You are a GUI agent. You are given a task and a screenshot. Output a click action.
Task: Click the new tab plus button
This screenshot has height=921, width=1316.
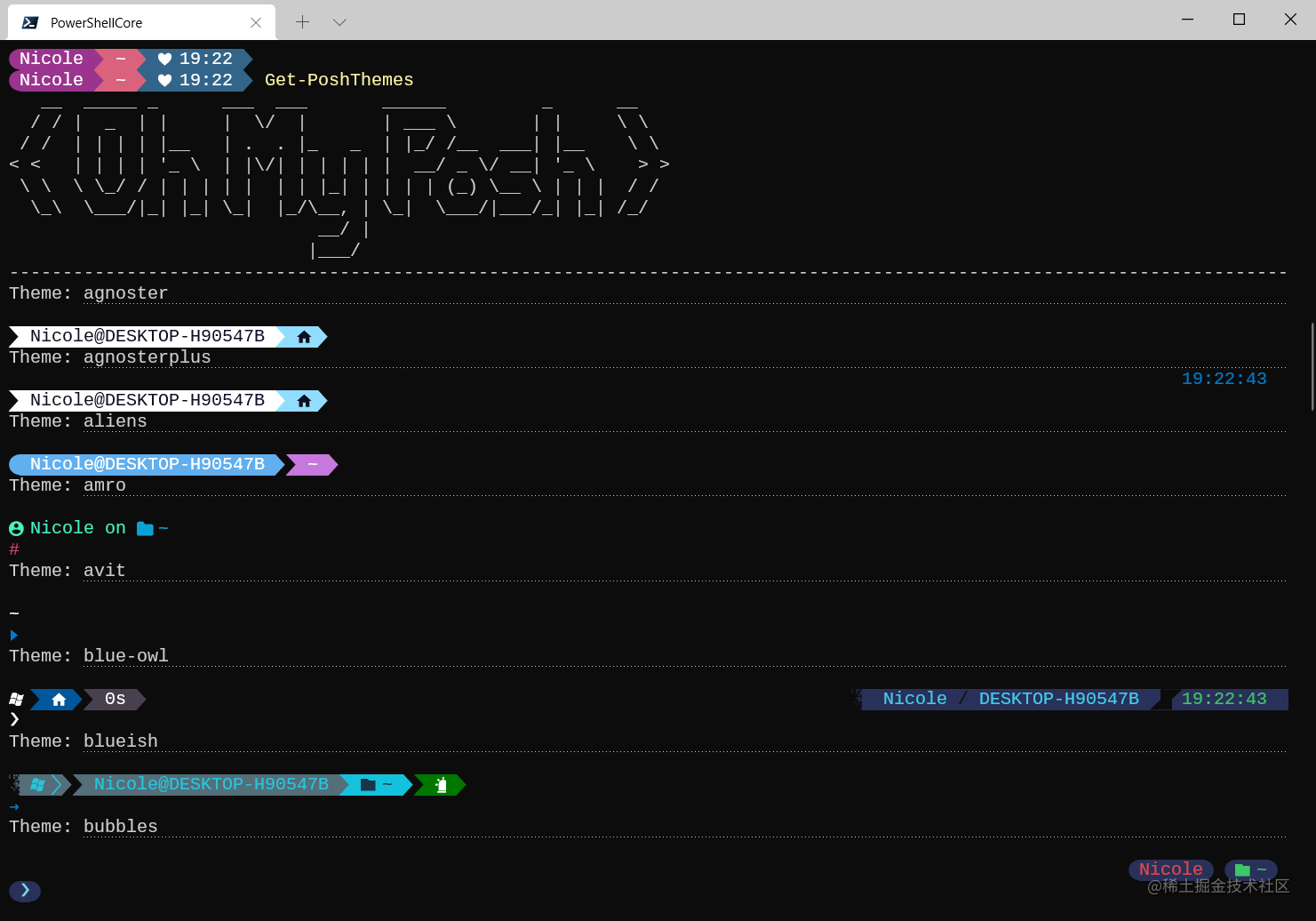coord(304,21)
